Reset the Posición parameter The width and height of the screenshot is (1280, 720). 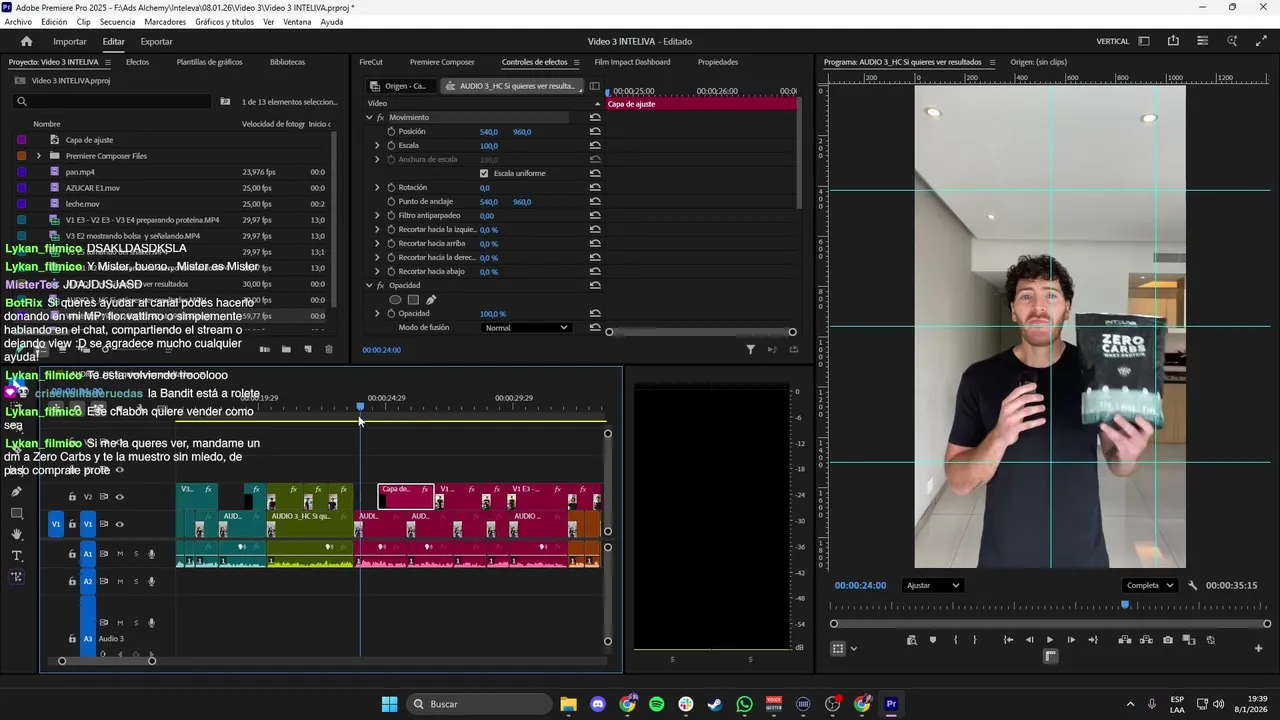595,131
